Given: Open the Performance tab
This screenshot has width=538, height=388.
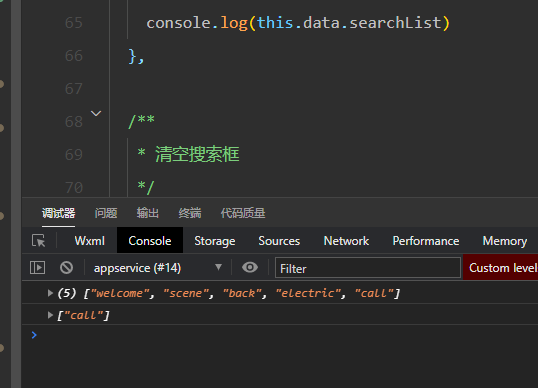Looking at the screenshot, I should tap(426, 241).
